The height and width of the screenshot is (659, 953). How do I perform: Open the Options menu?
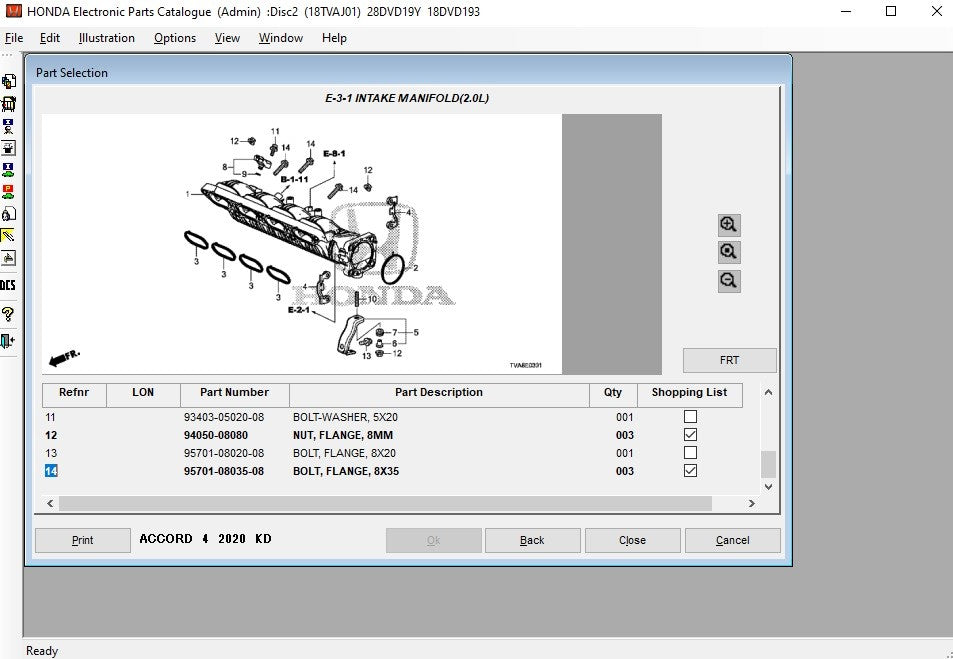(175, 38)
